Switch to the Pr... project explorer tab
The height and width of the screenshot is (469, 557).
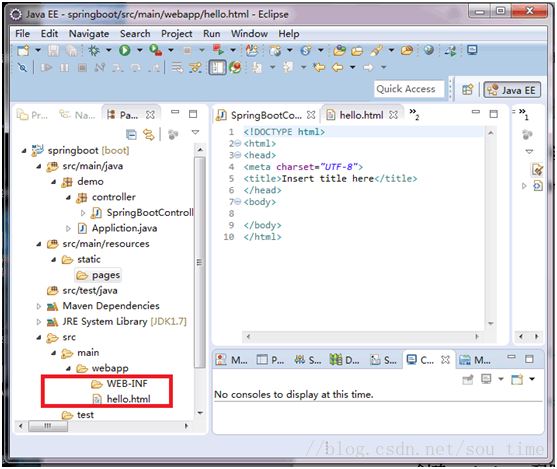coord(33,115)
